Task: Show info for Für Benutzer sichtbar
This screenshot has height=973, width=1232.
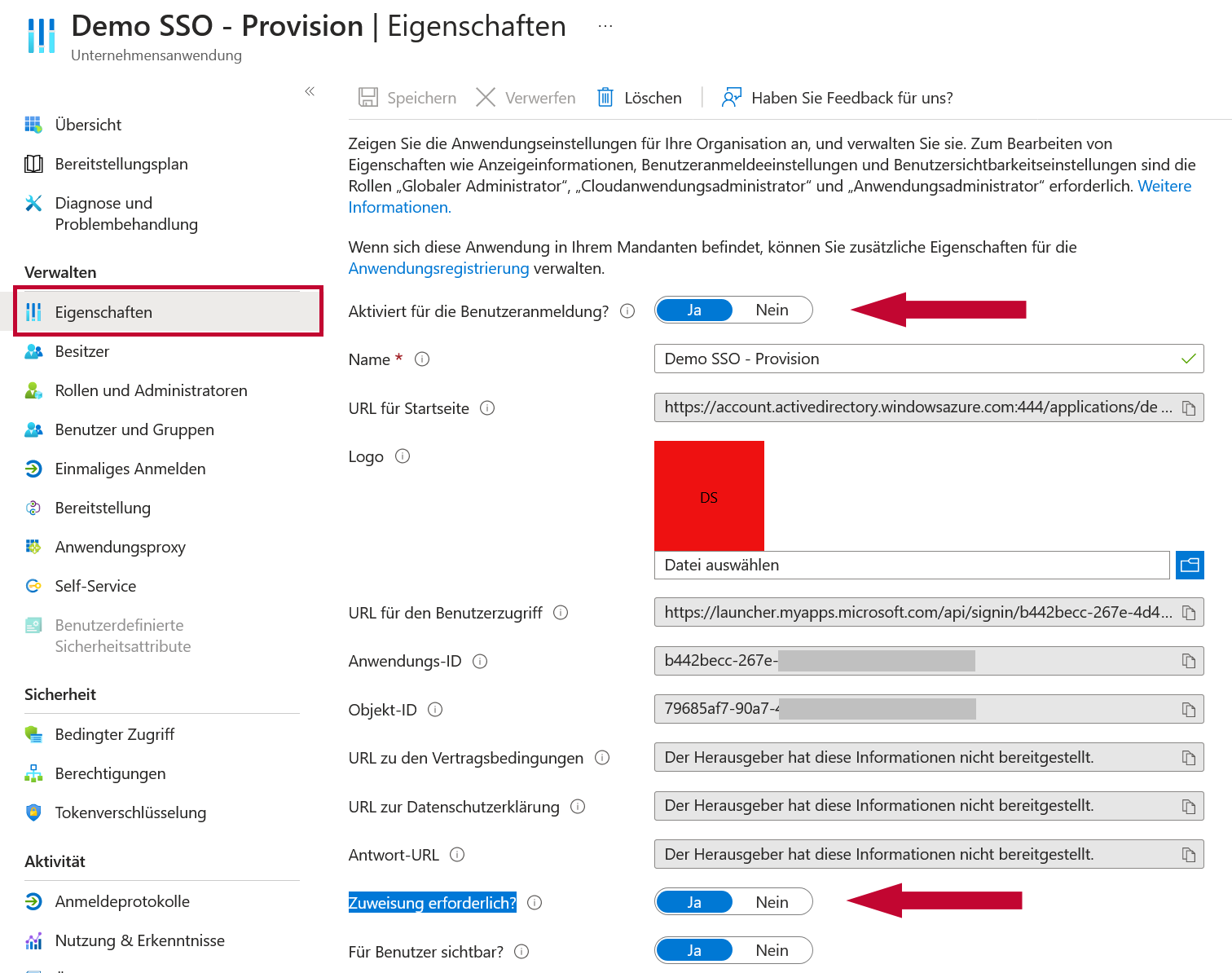Action: point(522,951)
